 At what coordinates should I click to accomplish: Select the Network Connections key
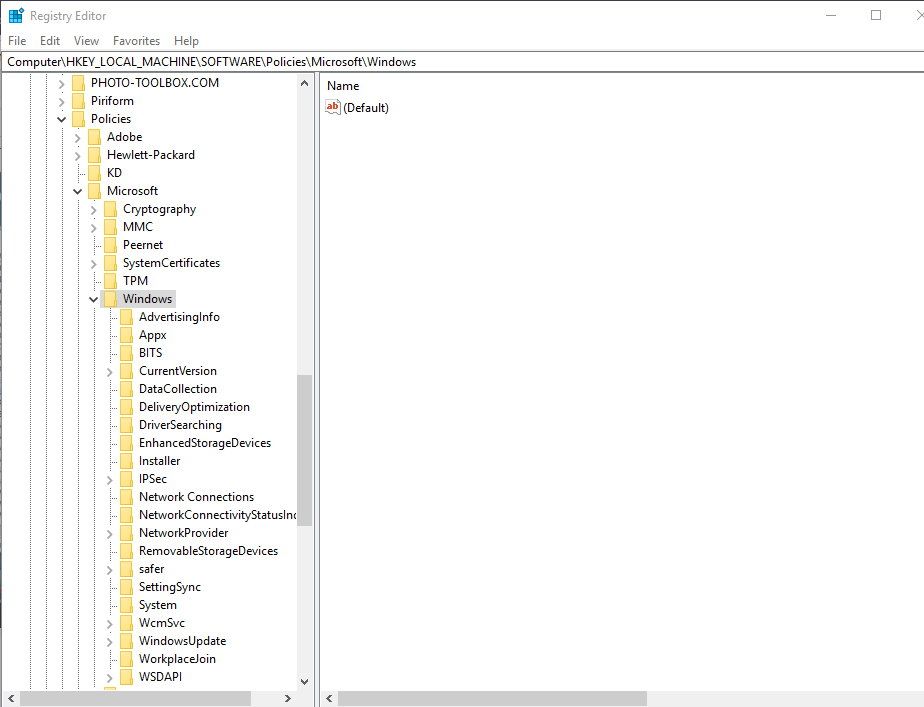(196, 497)
